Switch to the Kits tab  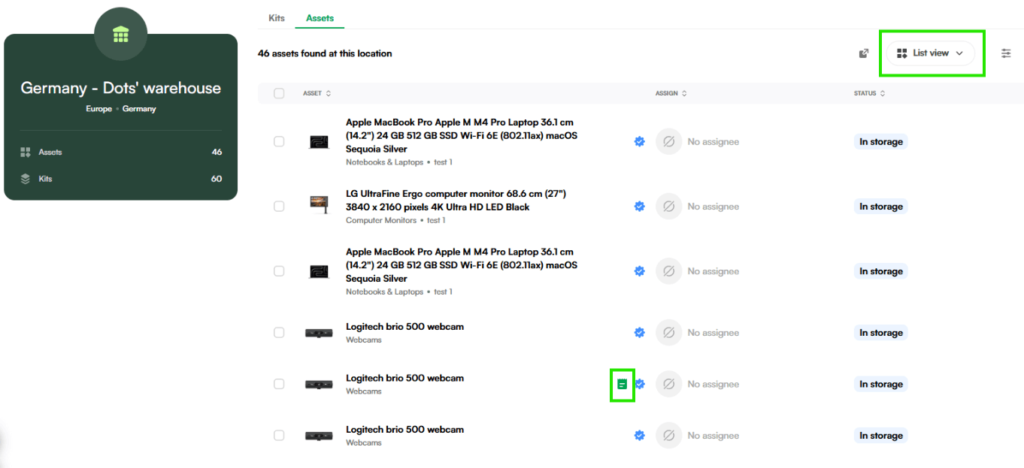(276, 18)
